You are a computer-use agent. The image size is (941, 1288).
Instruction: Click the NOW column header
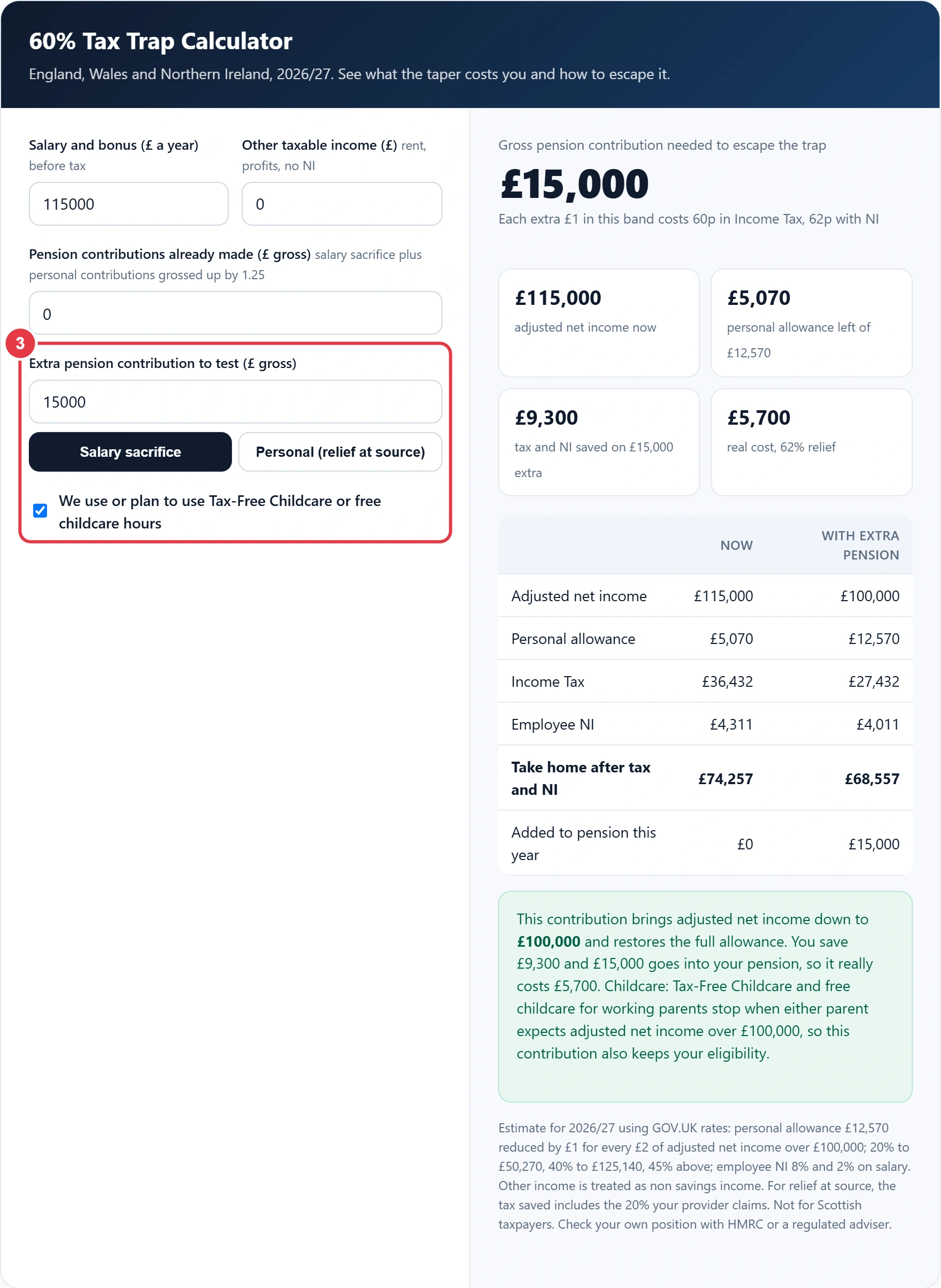(737, 546)
